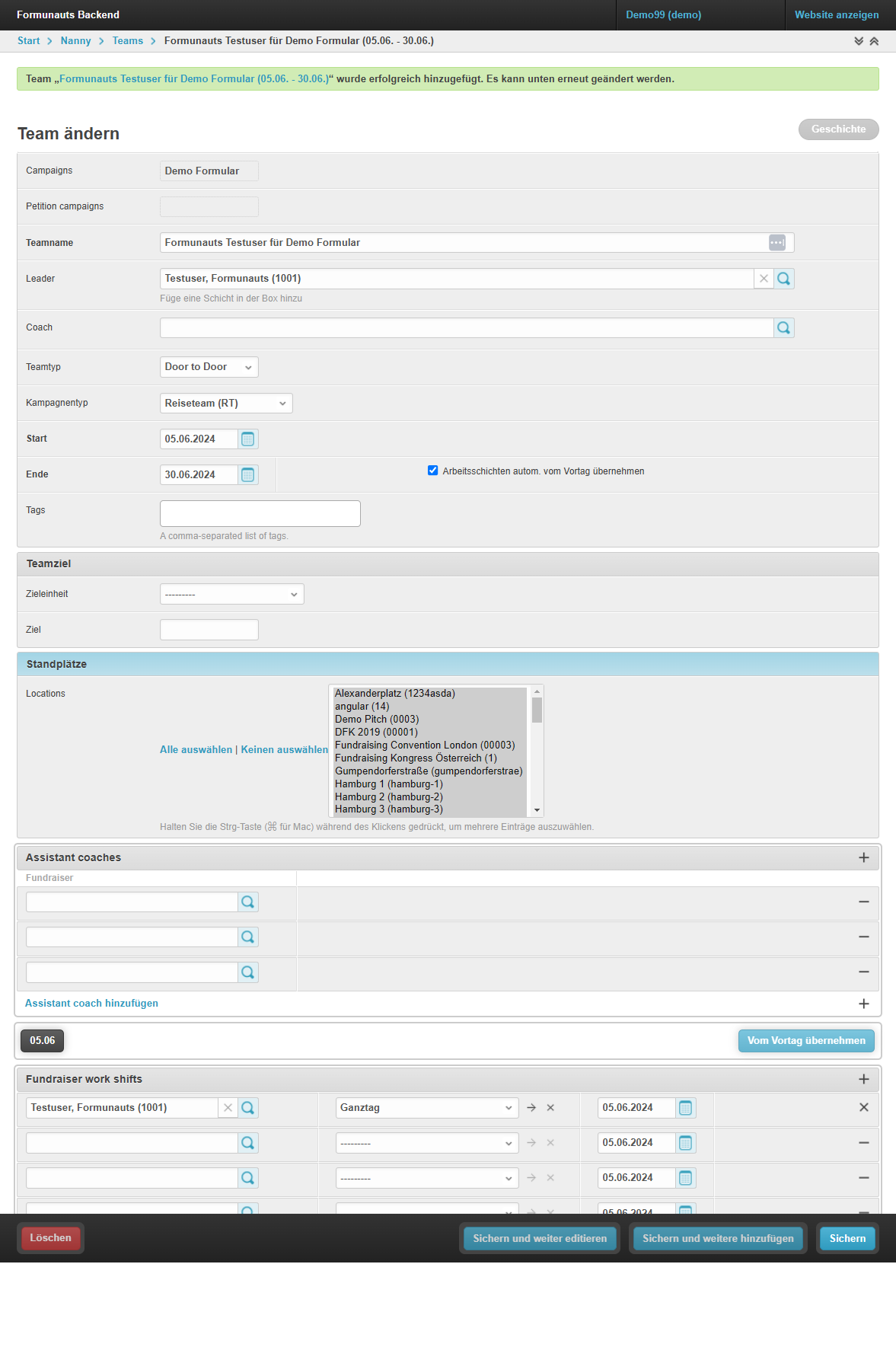Open the Leader lookup search icon
The width and height of the screenshot is (896, 1363).
click(783, 279)
